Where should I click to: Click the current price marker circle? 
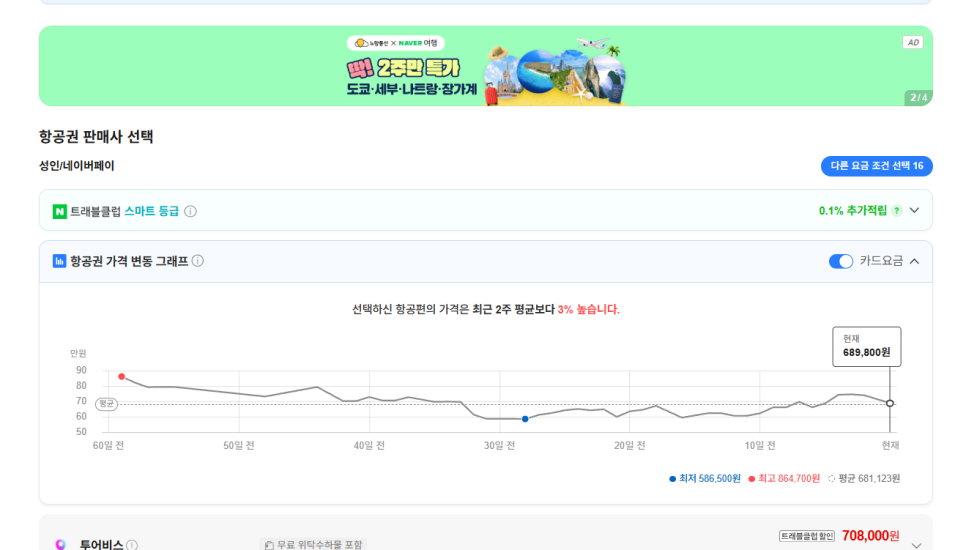890,403
